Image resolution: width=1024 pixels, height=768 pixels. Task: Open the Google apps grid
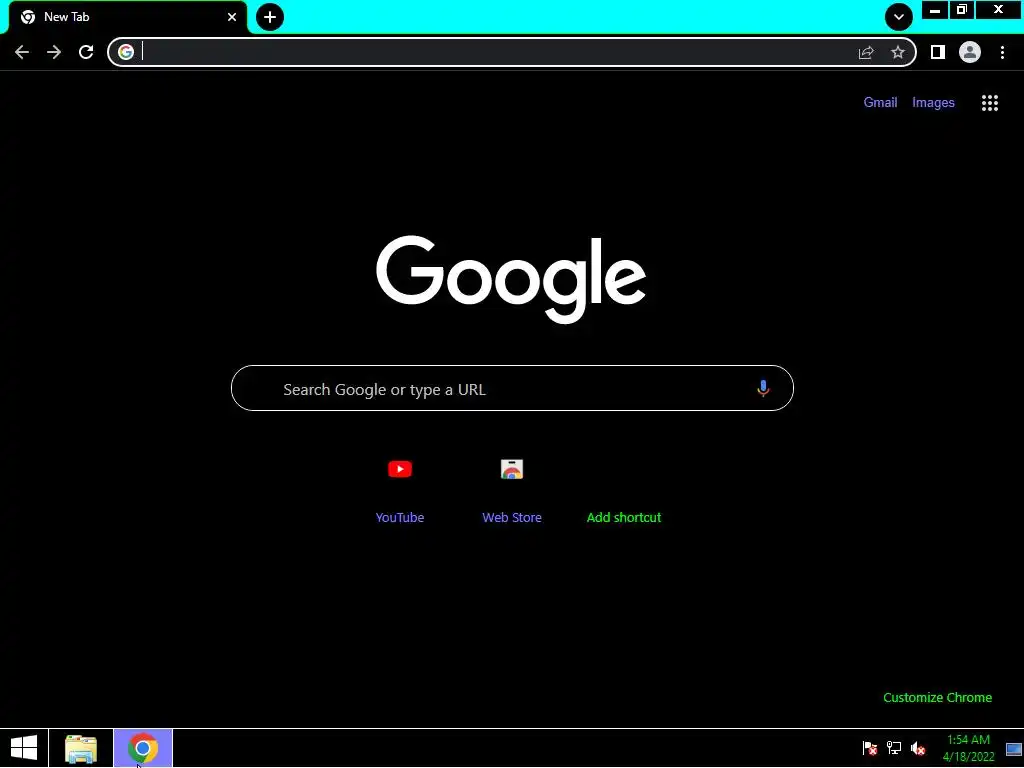(990, 103)
